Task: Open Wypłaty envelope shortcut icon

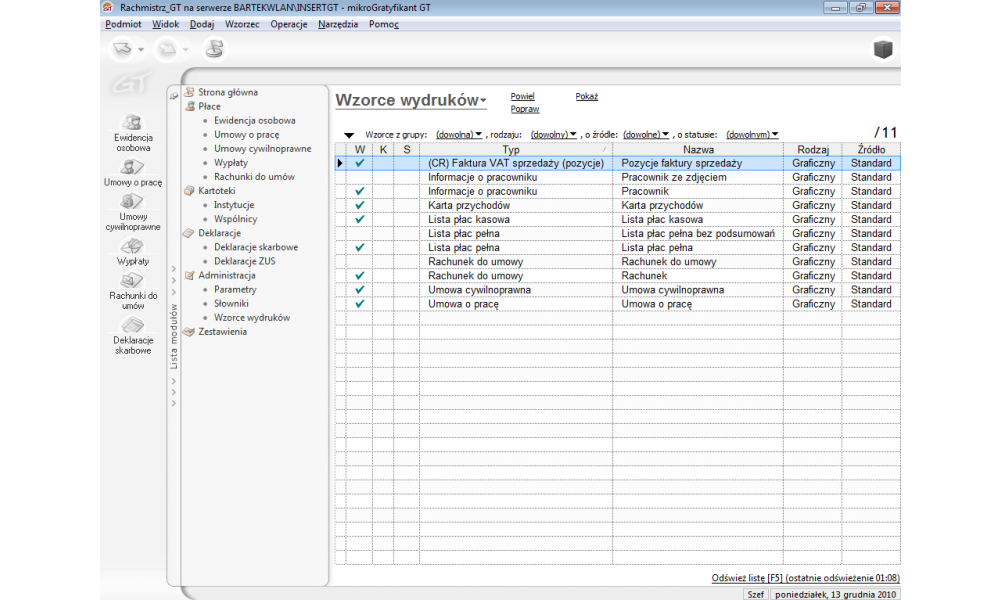Action: tap(133, 251)
